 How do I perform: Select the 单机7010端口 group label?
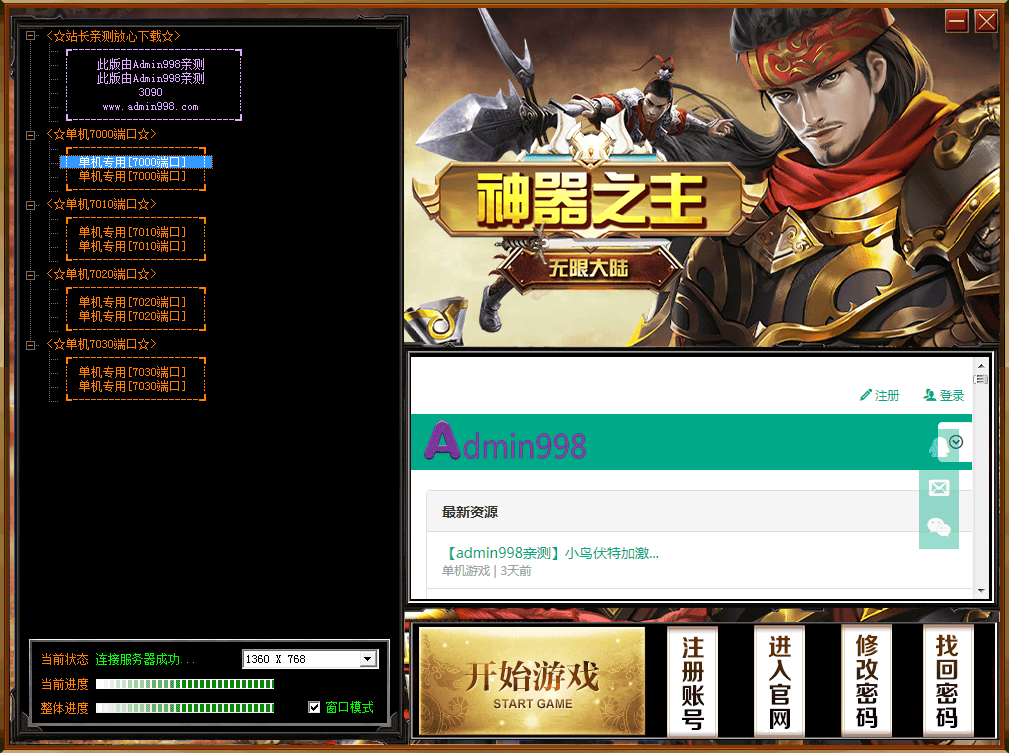pyautogui.click(x=101, y=205)
